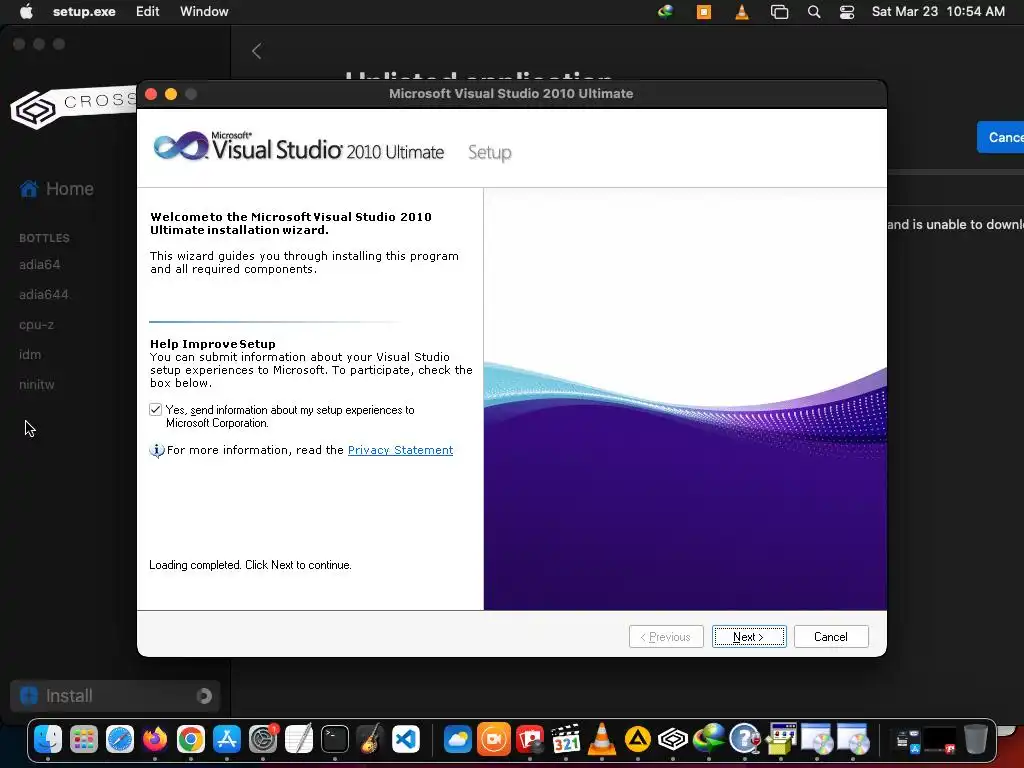The image size is (1024, 768).
Task: Click the date and time display
Action: [938, 11]
